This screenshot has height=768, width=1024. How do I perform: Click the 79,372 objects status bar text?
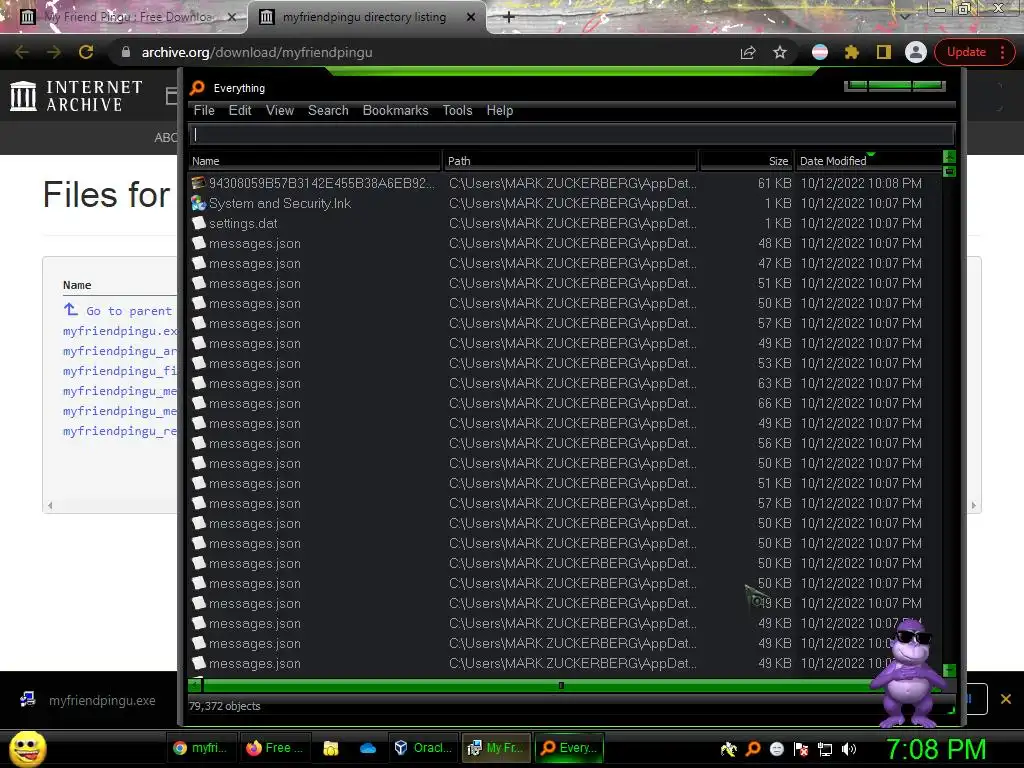click(x=225, y=706)
